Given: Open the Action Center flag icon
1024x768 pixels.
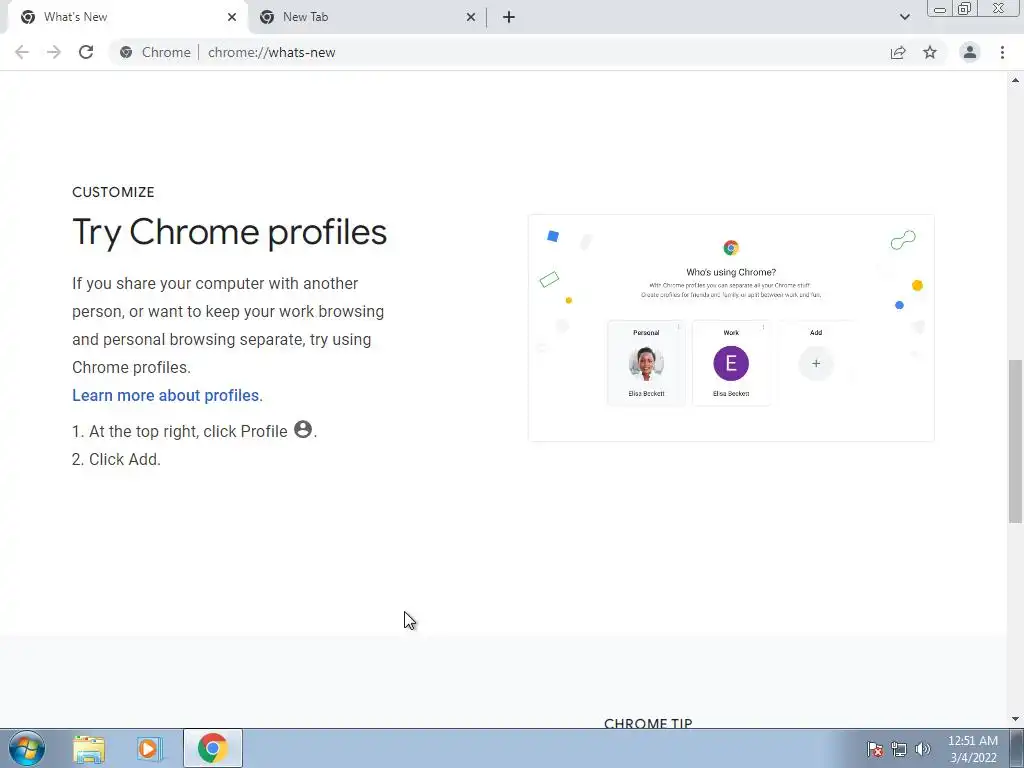Looking at the screenshot, I should point(874,749).
